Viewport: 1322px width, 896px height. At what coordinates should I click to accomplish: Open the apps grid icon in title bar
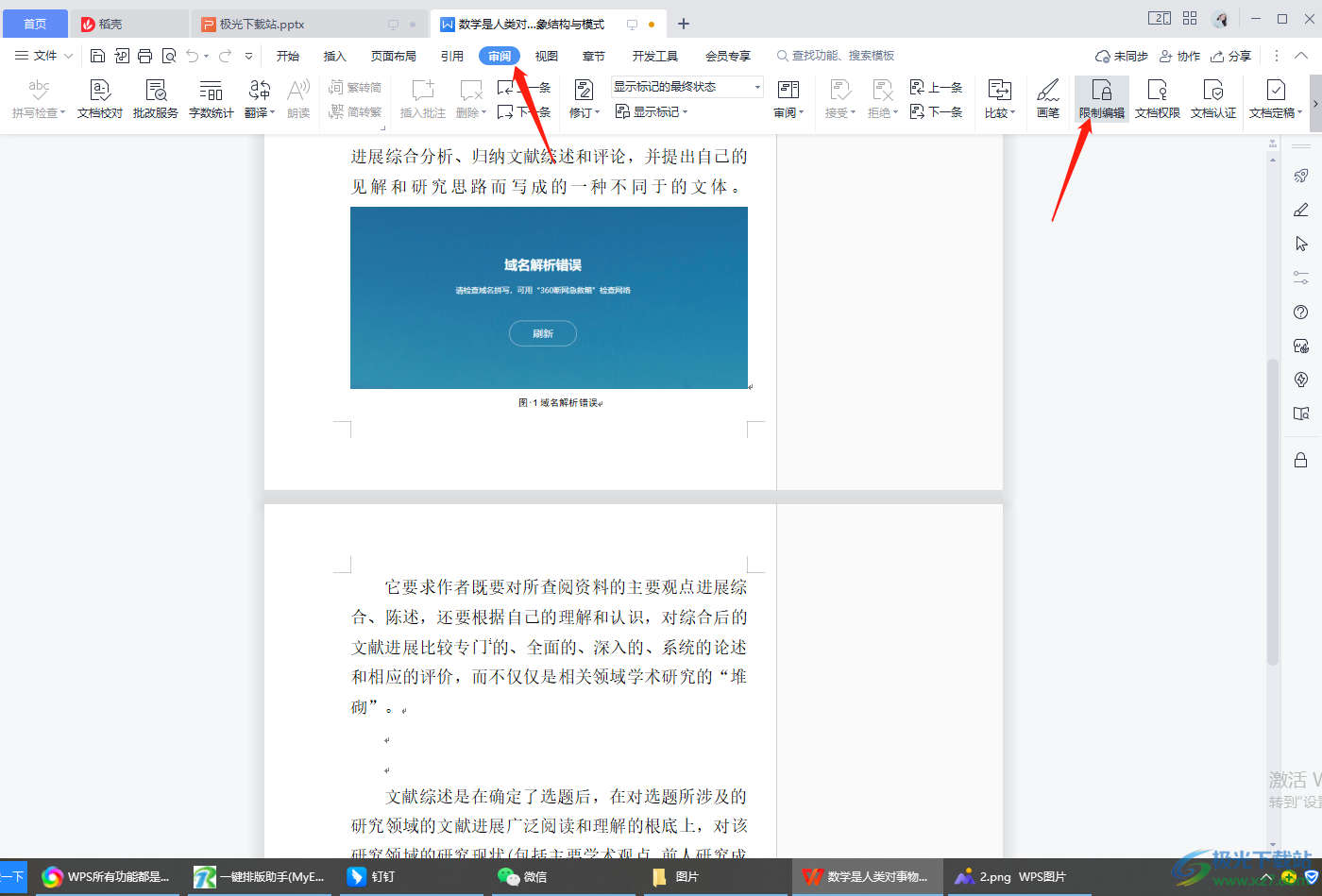pyautogui.click(x=1190, y=18)
